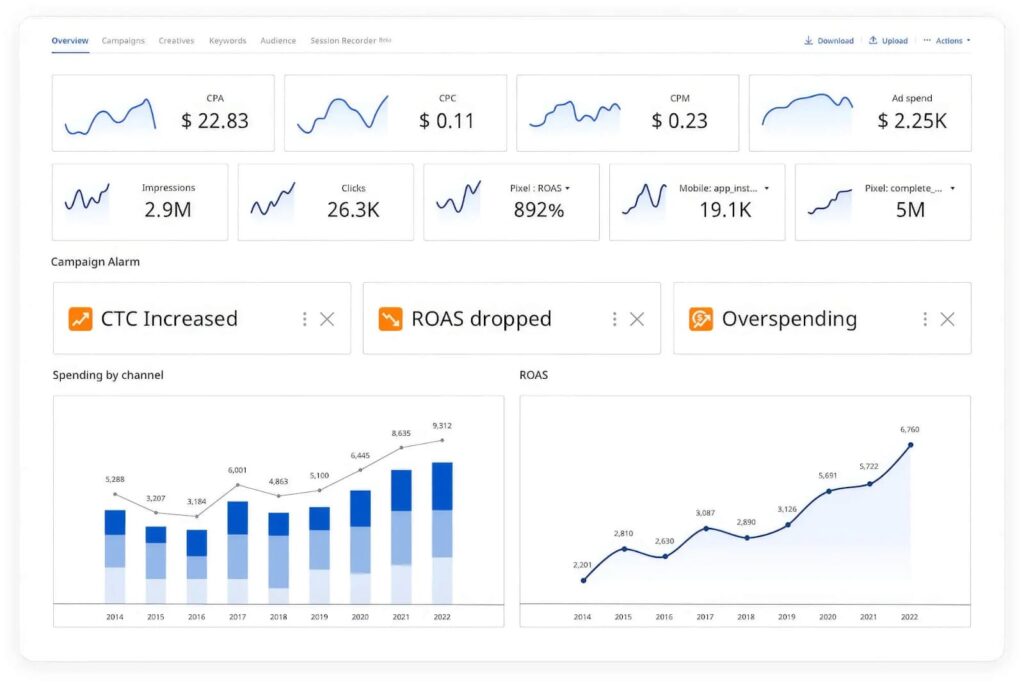Switch to the Keywords tab
This screenshot has height=684, width=1024.
point(228,41)
